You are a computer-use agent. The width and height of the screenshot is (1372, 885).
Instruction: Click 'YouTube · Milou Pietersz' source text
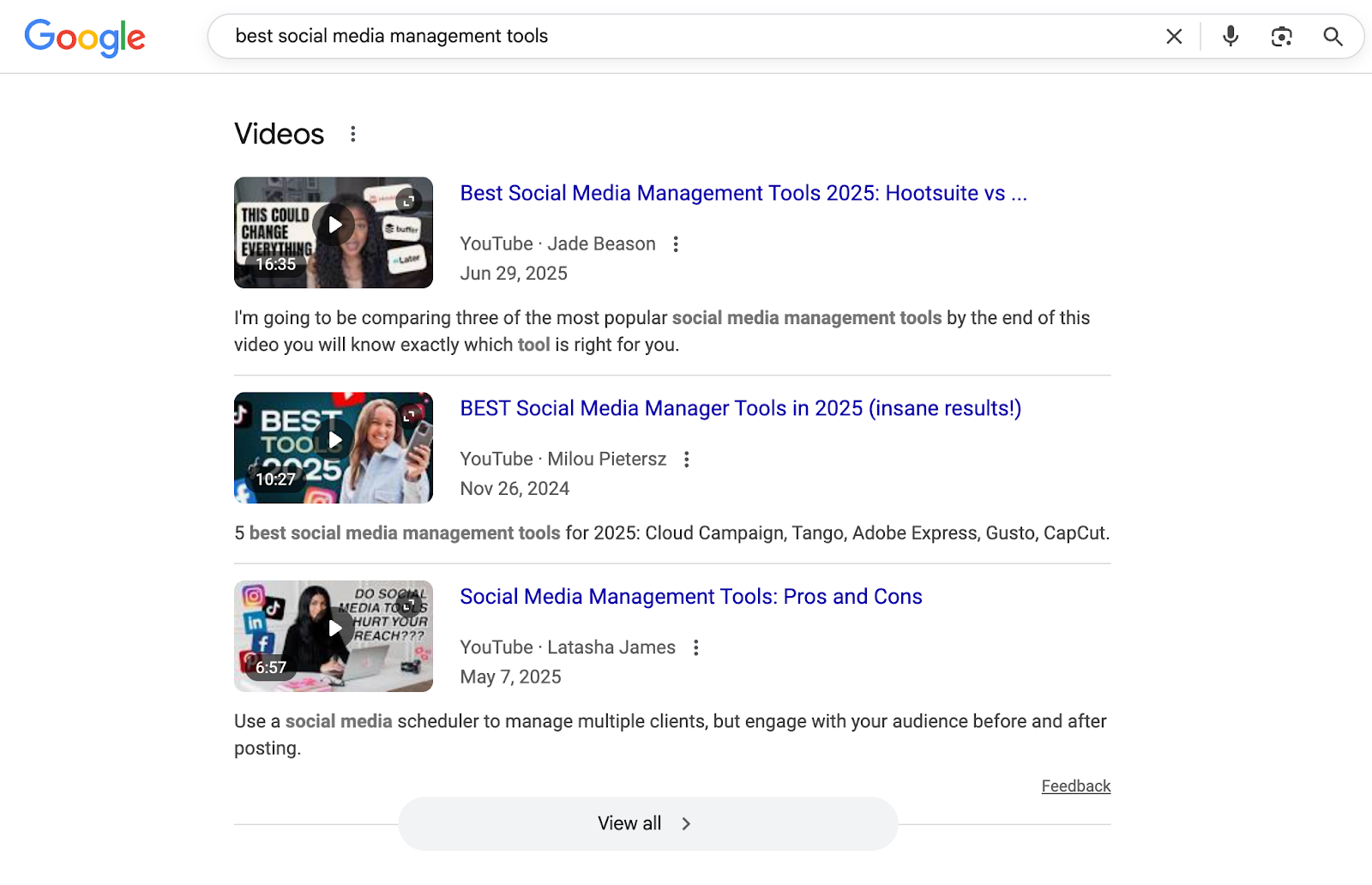coord(563,460)
